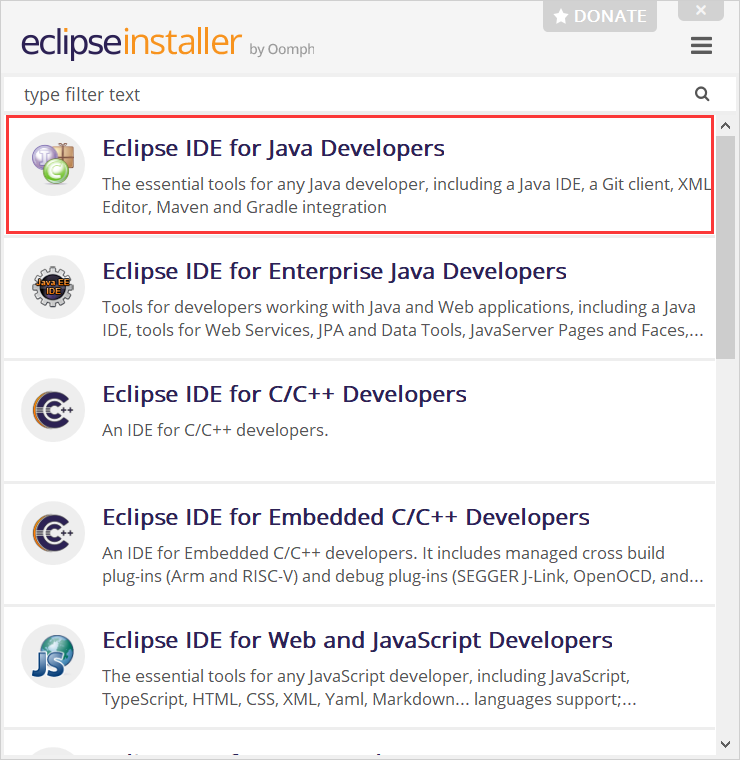The image size is (740, 760).
Task: Close the Eclipse Installer window
Action: [x=701, y=10]
